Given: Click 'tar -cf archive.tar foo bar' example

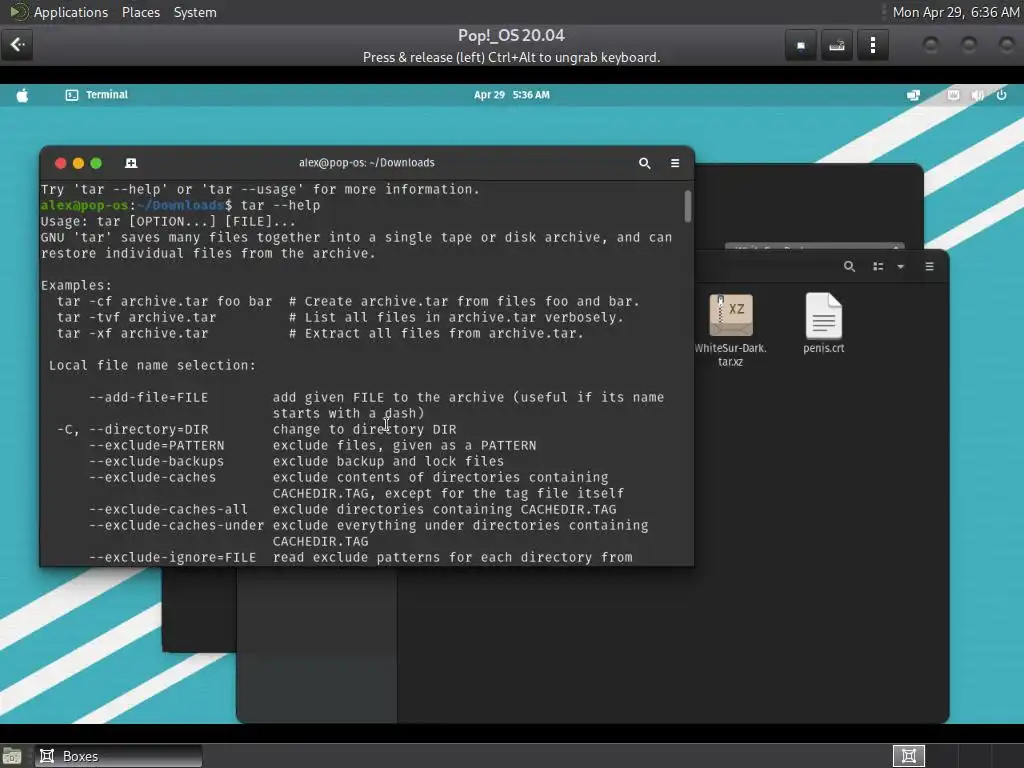Looking at the screenshot, I should 164,301.
